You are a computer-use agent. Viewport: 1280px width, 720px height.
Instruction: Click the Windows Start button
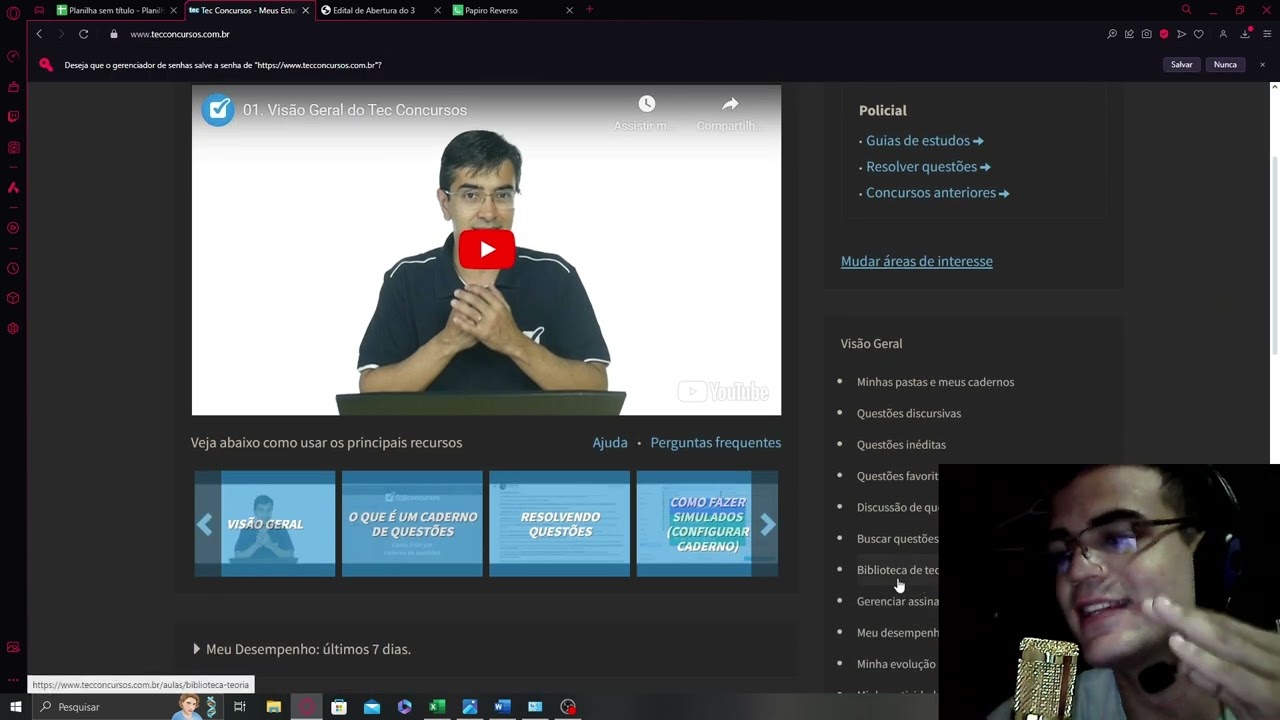15,707
